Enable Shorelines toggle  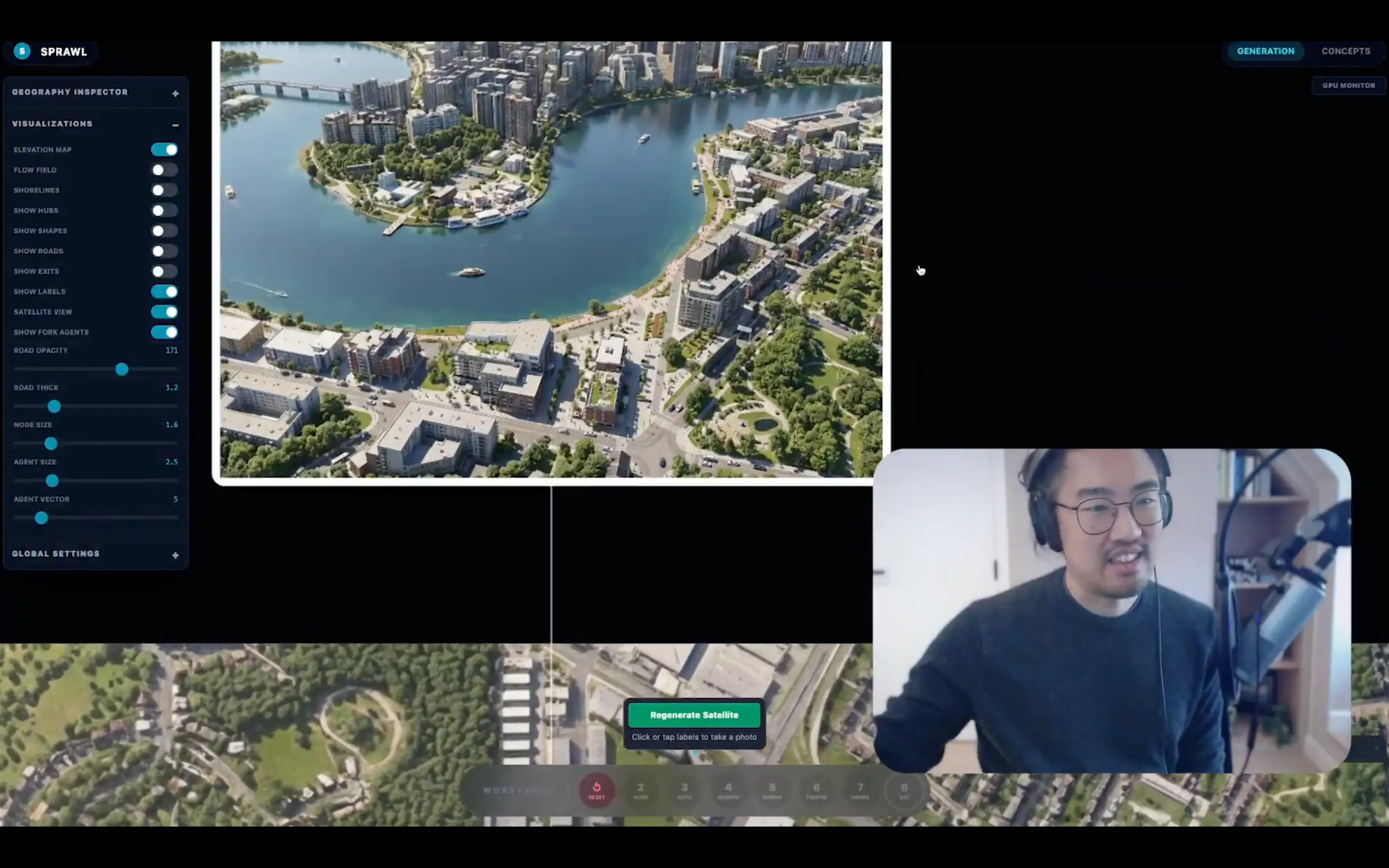coord(164,190)
